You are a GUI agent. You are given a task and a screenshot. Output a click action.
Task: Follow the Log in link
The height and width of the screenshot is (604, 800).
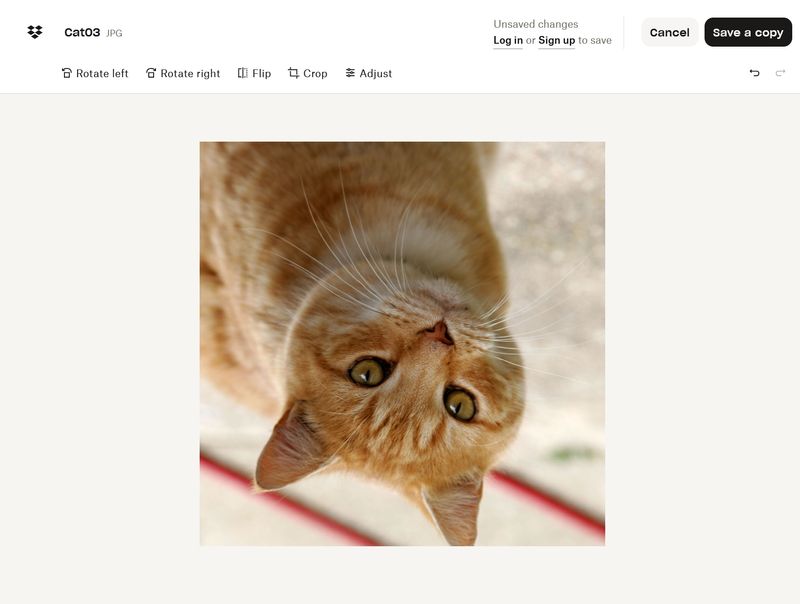[508, 40]
